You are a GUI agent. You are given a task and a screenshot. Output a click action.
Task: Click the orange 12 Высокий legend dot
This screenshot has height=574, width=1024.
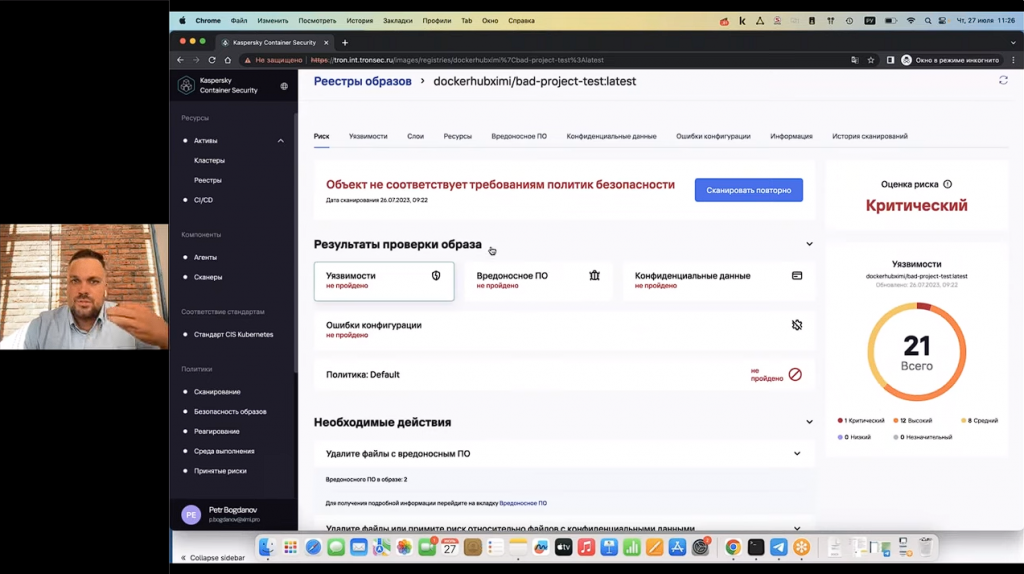click(x=896, y=421)
